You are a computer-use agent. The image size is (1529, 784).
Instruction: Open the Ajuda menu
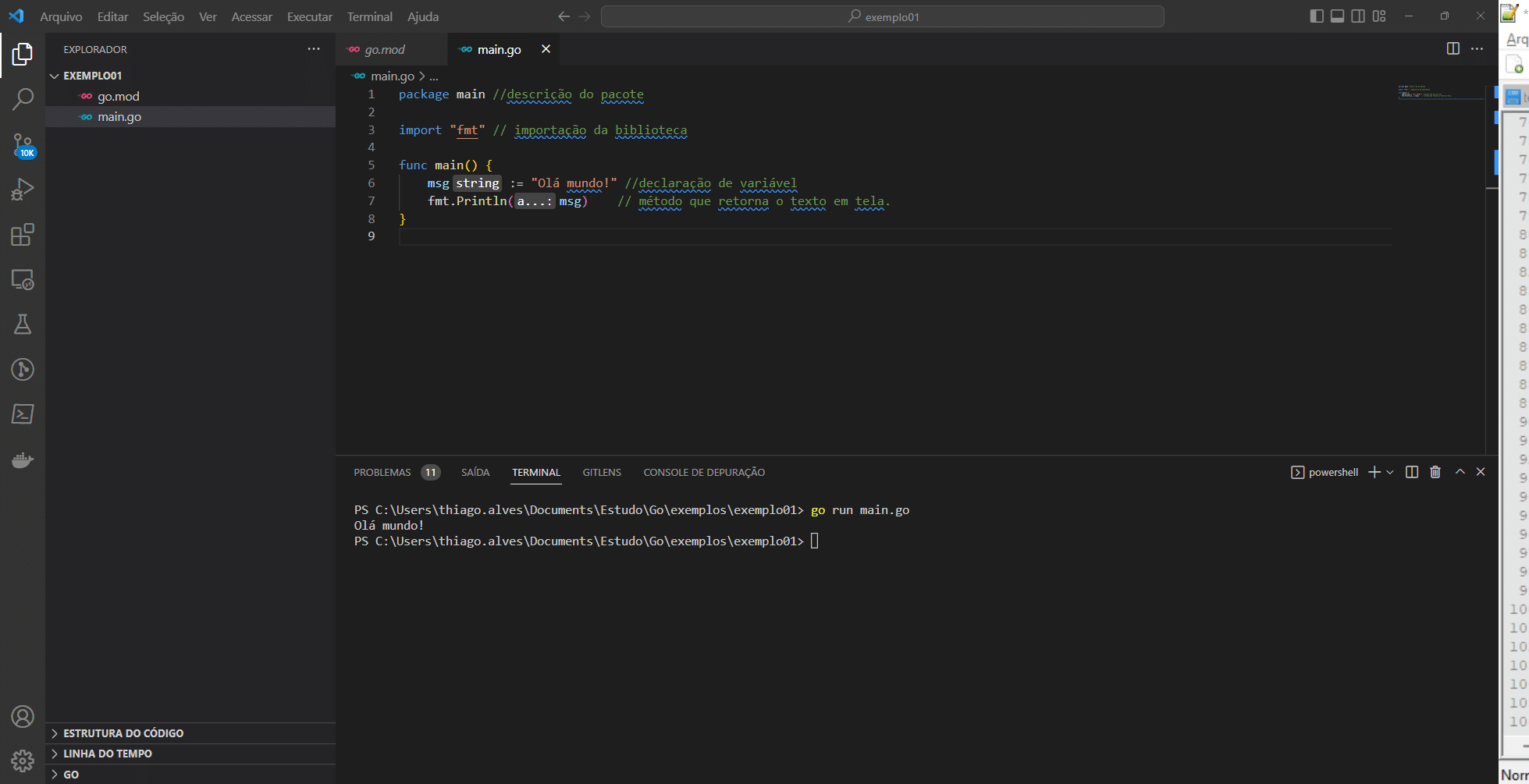click(x=423, y=16)
